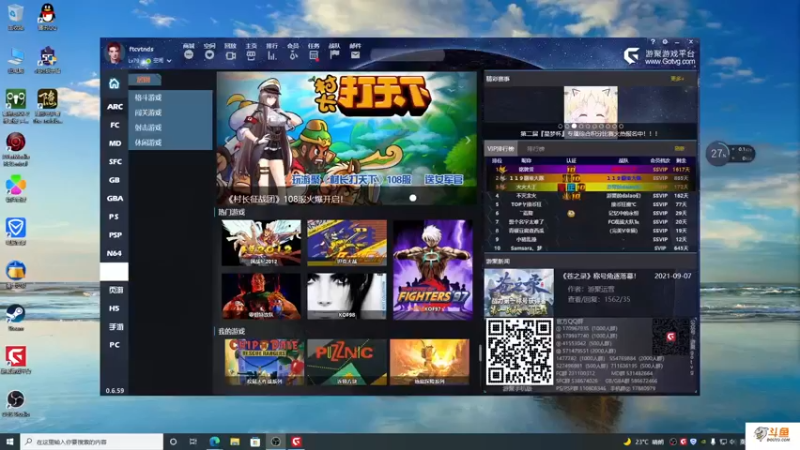Select the PC sidebar tab
Screen dimensions: 800x450
tap(114, 345)
